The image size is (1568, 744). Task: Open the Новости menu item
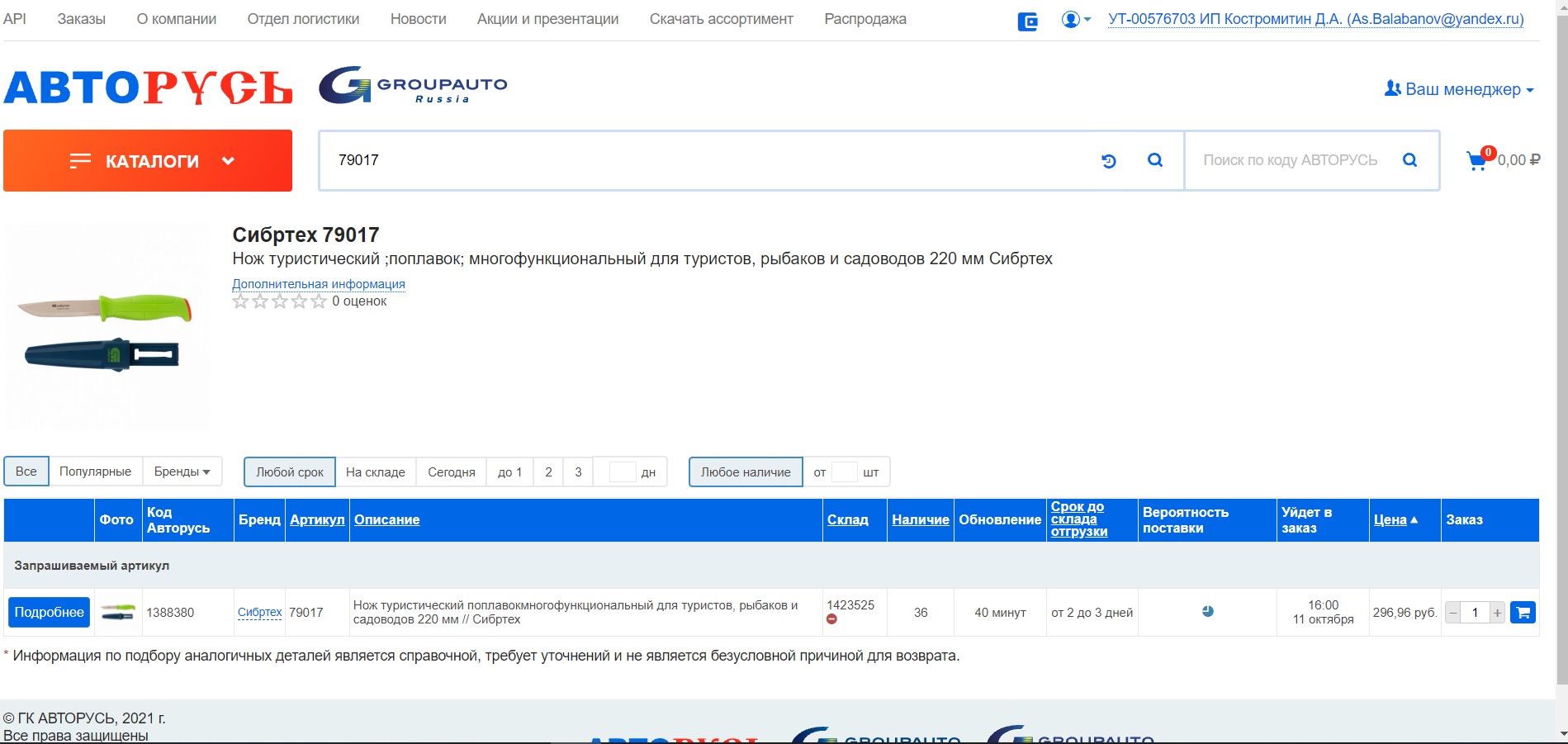pos(419,19)
